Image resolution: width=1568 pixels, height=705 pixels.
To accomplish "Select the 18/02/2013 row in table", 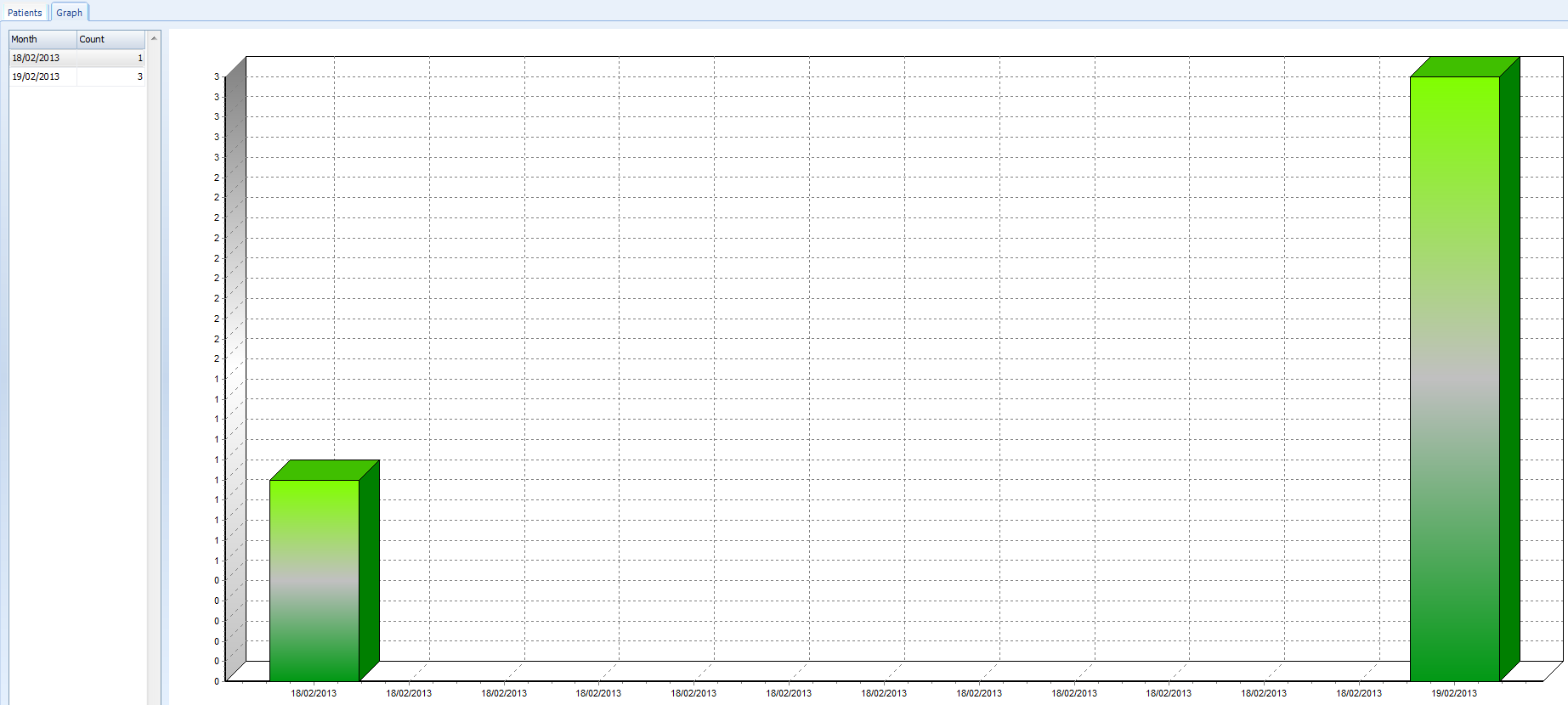I will point(77,58).
